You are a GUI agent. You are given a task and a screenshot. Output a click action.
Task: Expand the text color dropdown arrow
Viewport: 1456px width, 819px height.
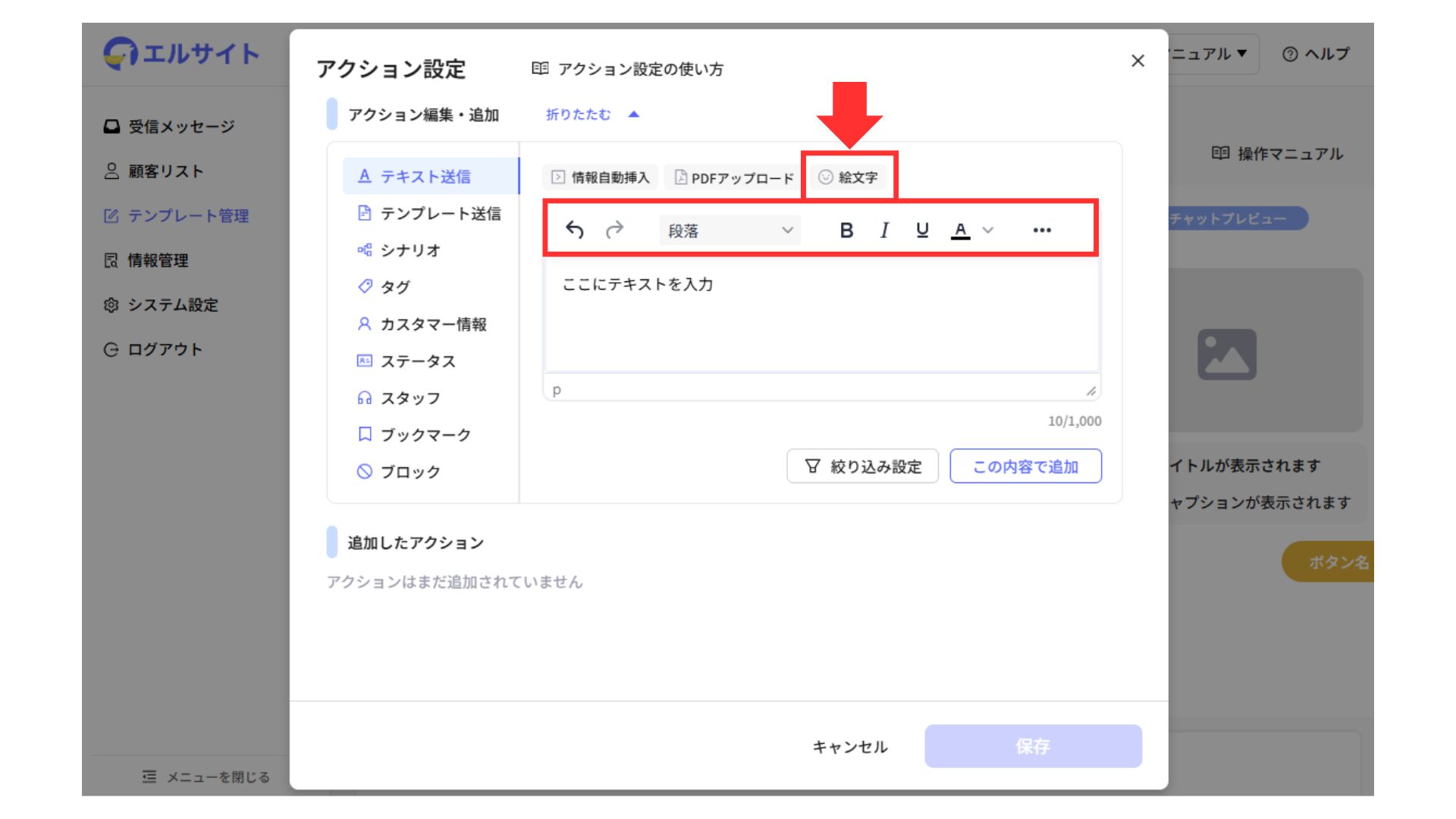pos(988,230)
